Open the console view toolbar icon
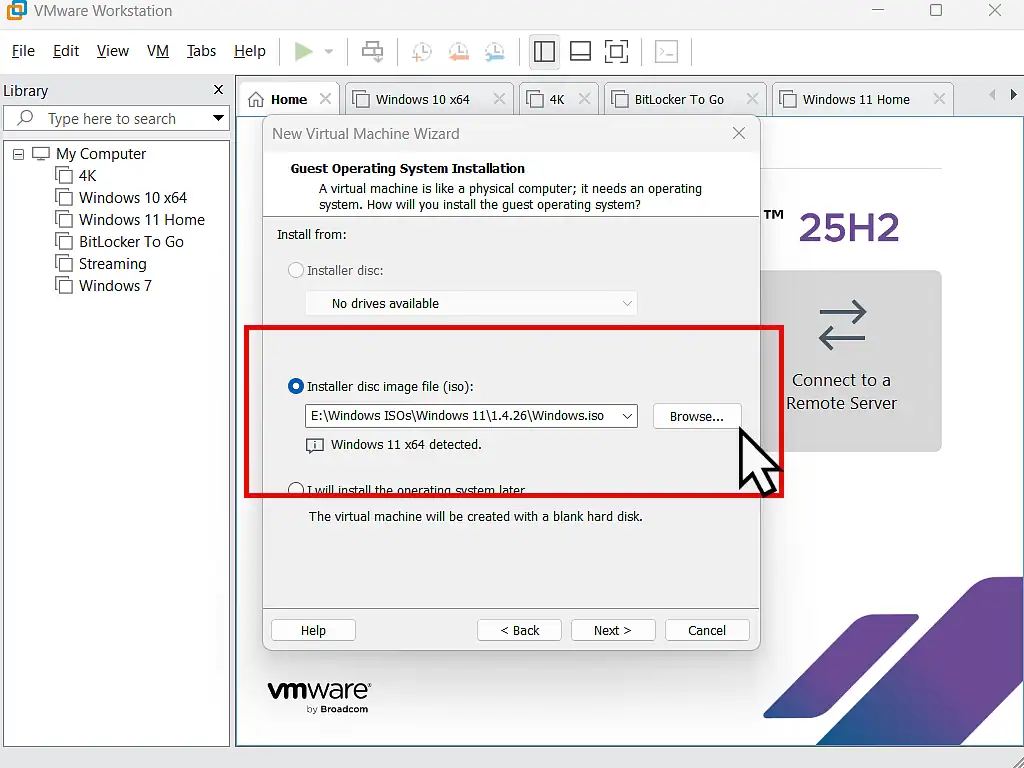 666,52
